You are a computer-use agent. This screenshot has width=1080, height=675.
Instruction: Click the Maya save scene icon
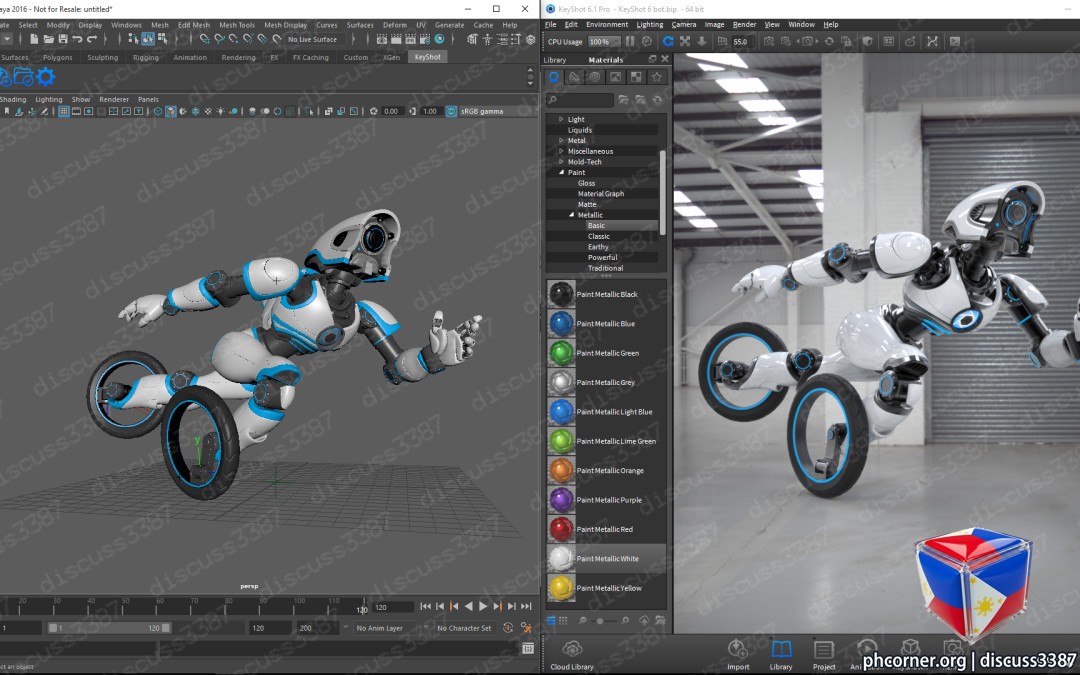click(x=63, y=39)
